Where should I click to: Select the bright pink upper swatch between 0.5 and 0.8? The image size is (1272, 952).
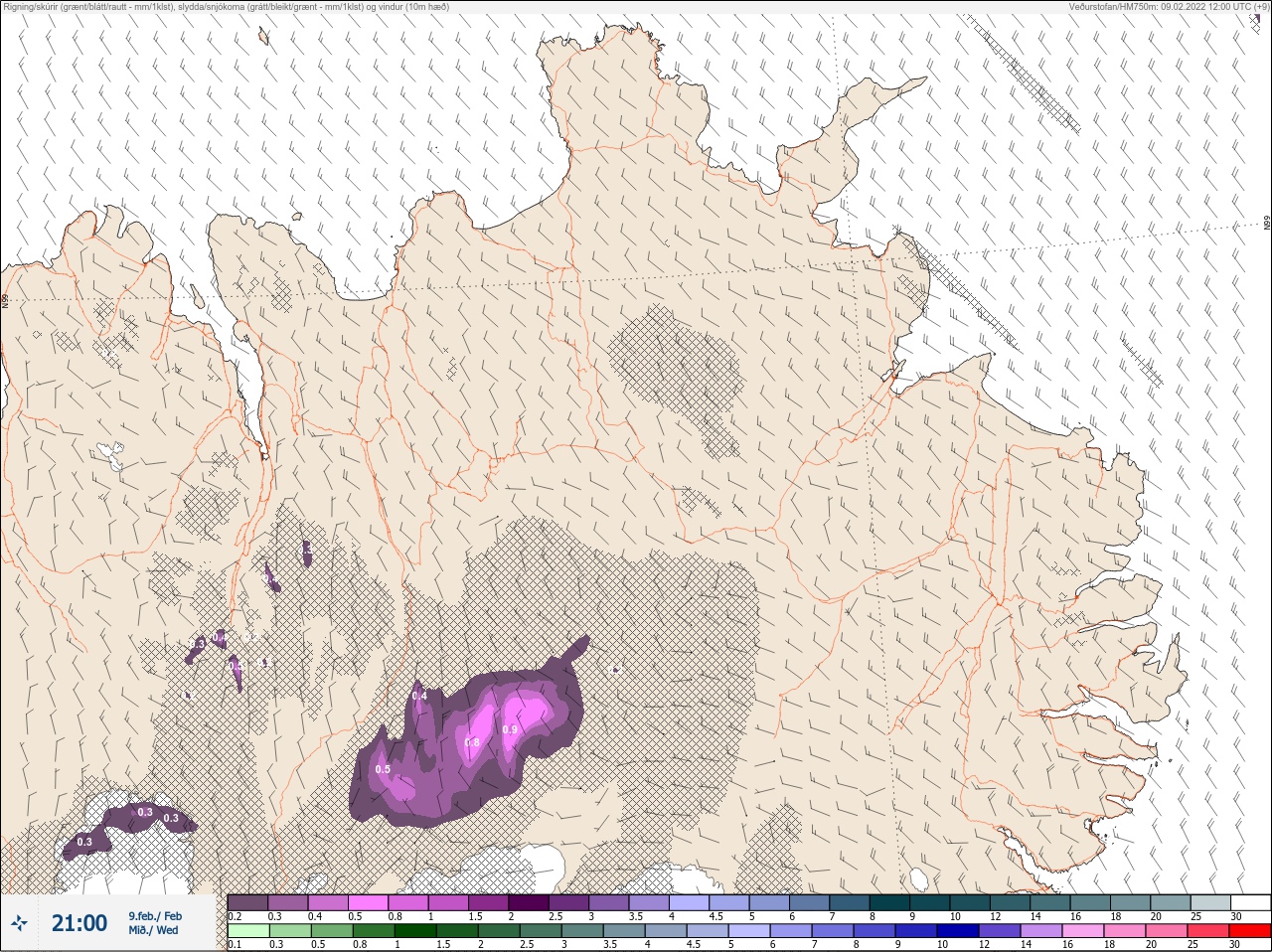[x=368, y=902]
